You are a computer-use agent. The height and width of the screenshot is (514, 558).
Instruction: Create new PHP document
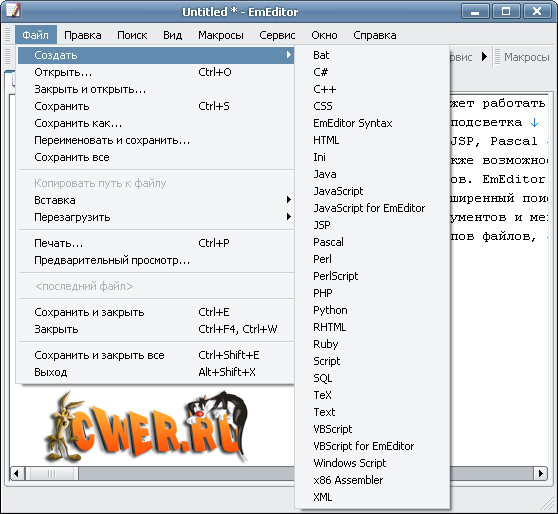pyautogui.click(x=372, y=293)
